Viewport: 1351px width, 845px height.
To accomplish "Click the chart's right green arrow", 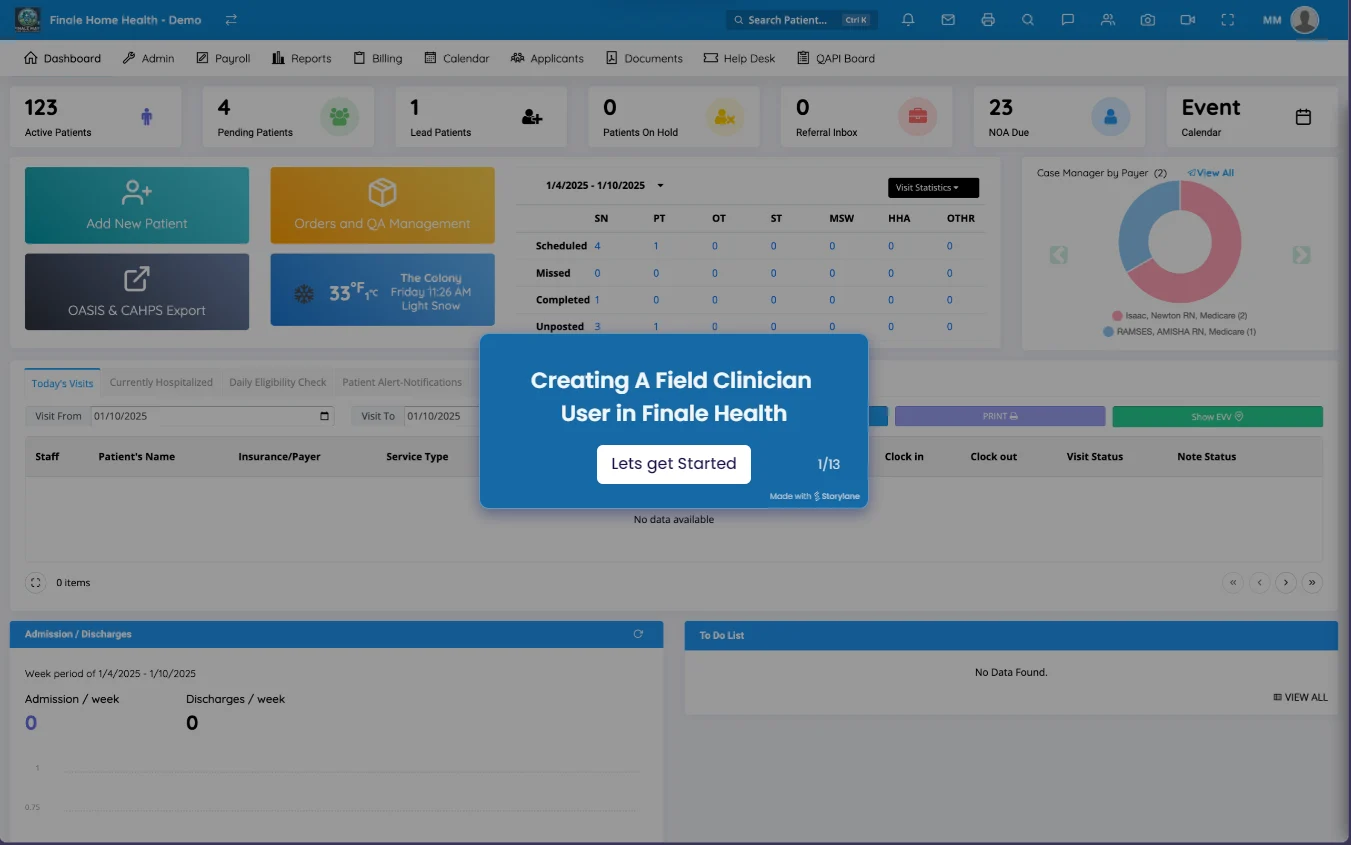I will (1301, 255).
